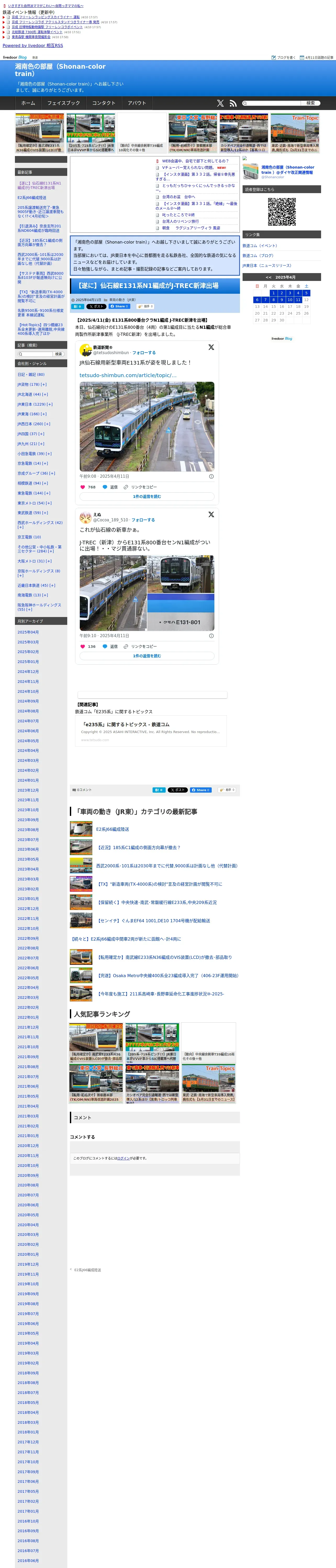The width and height of the screenshot is (336, 1568).
Task: Open info icon on the えぬ tweet
Action: coord(212,636)
